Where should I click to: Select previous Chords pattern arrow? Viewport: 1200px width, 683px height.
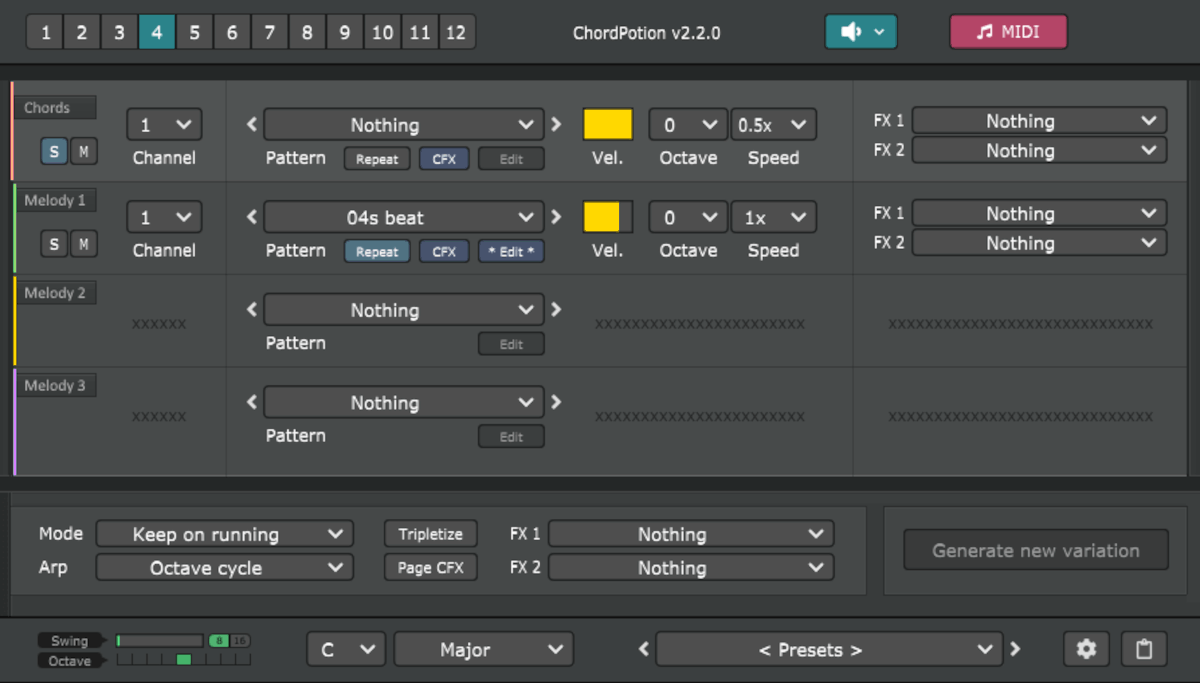click(252, 125)
